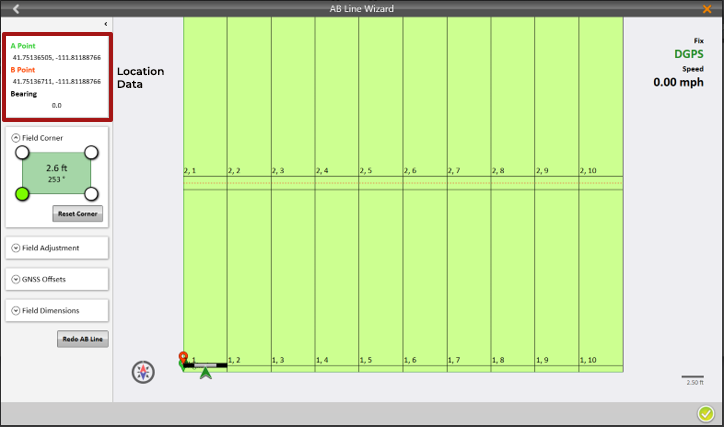
Task: Select the top-right field corner circle
Action: (x=91, y=152)
